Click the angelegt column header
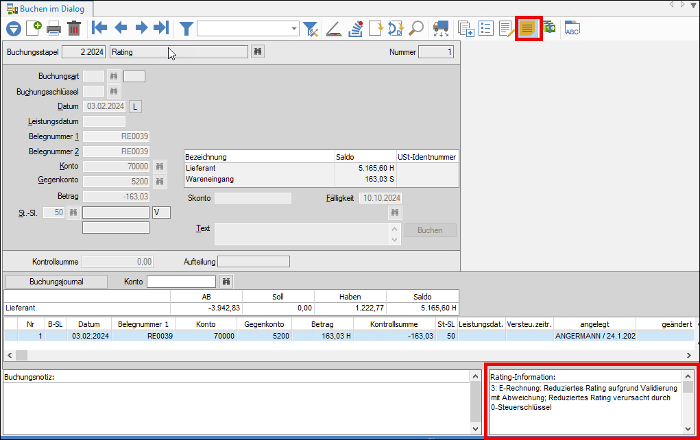 (x=595, y=324)
